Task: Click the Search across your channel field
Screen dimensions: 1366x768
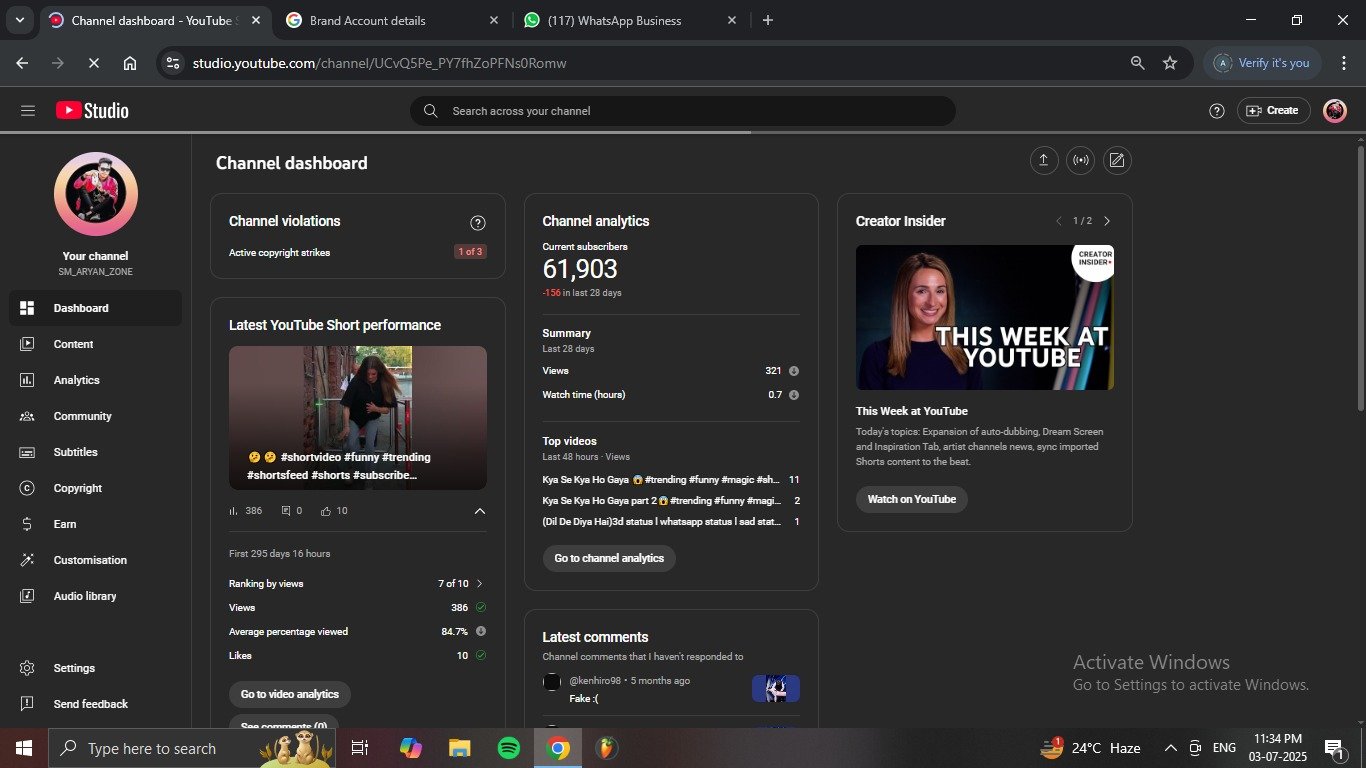Action: click(x=683, y=111)
